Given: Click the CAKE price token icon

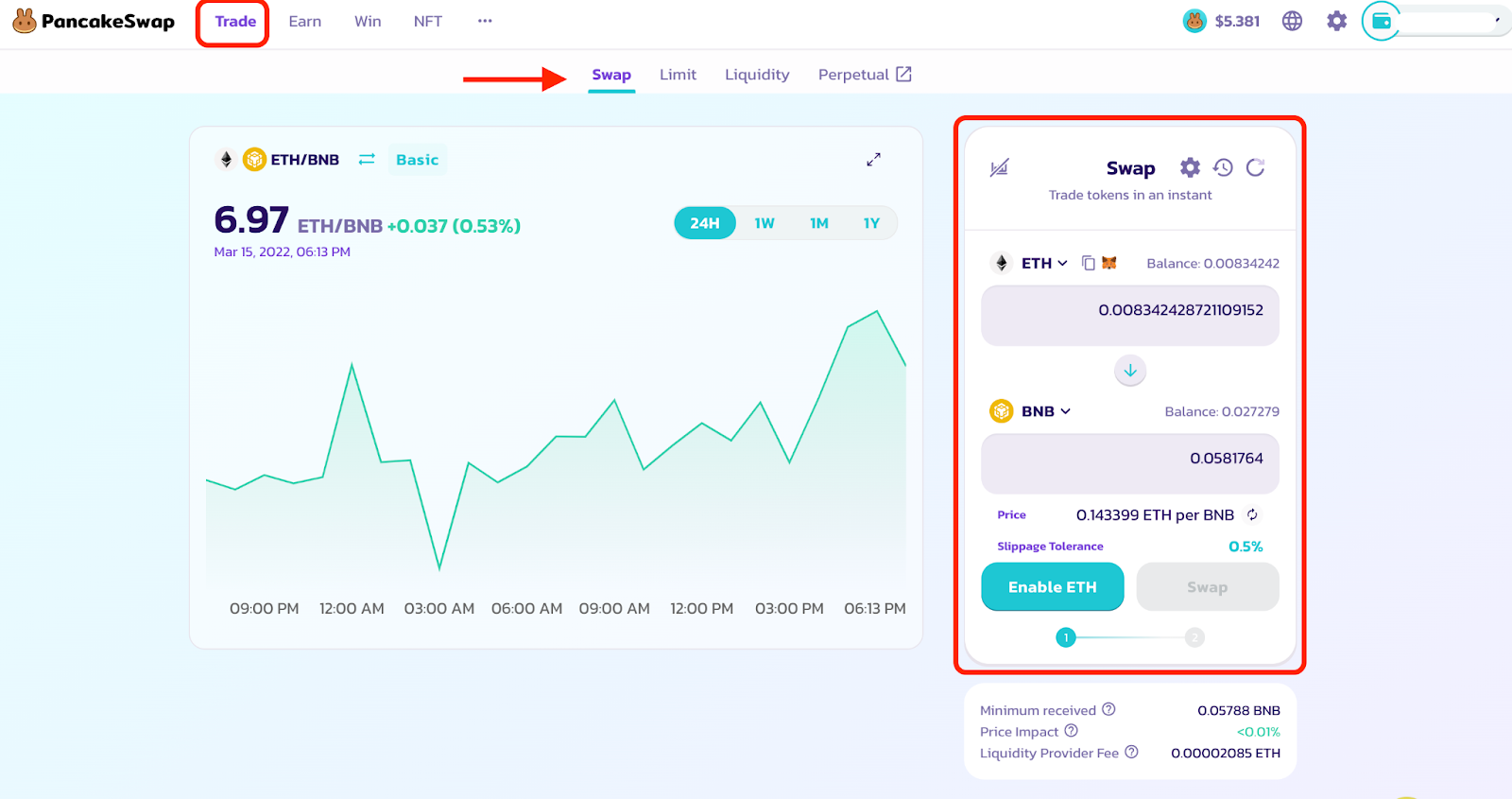Looking at the screenshot, I should coord(1194,21).
